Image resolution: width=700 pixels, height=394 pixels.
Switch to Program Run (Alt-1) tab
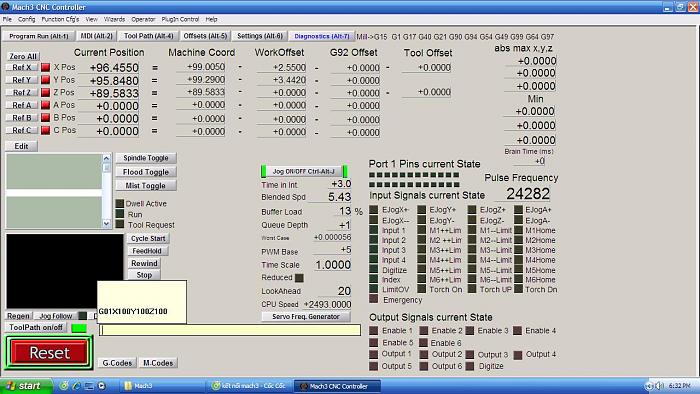pos(39,36)
